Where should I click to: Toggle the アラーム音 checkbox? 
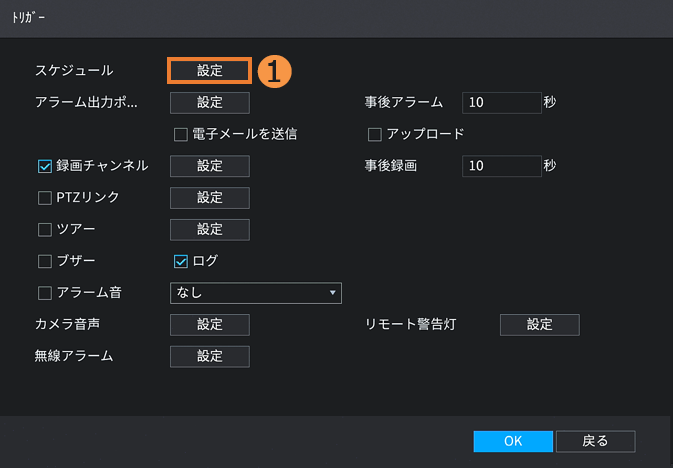pos(44,293)
